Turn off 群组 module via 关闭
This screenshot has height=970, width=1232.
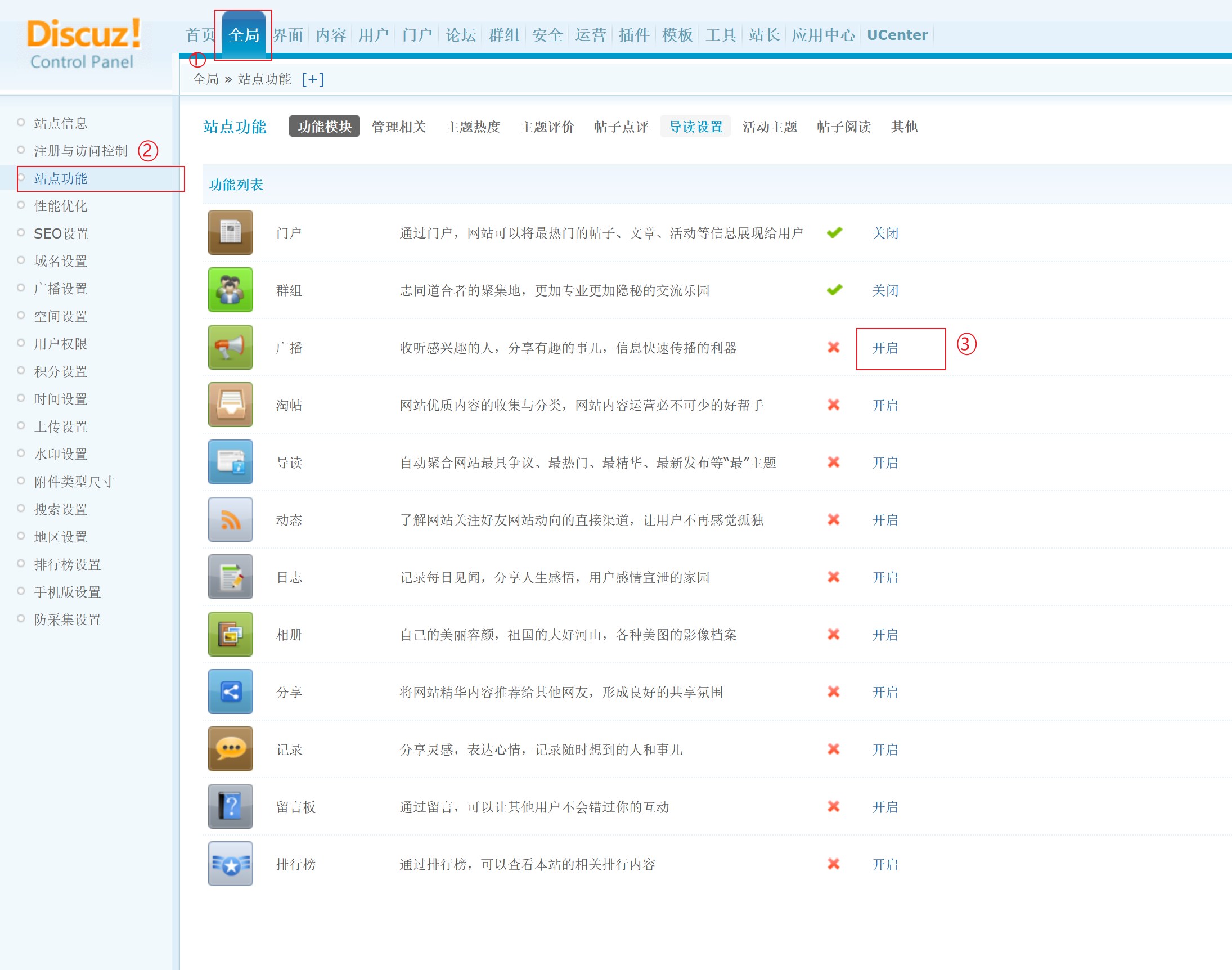884,291
